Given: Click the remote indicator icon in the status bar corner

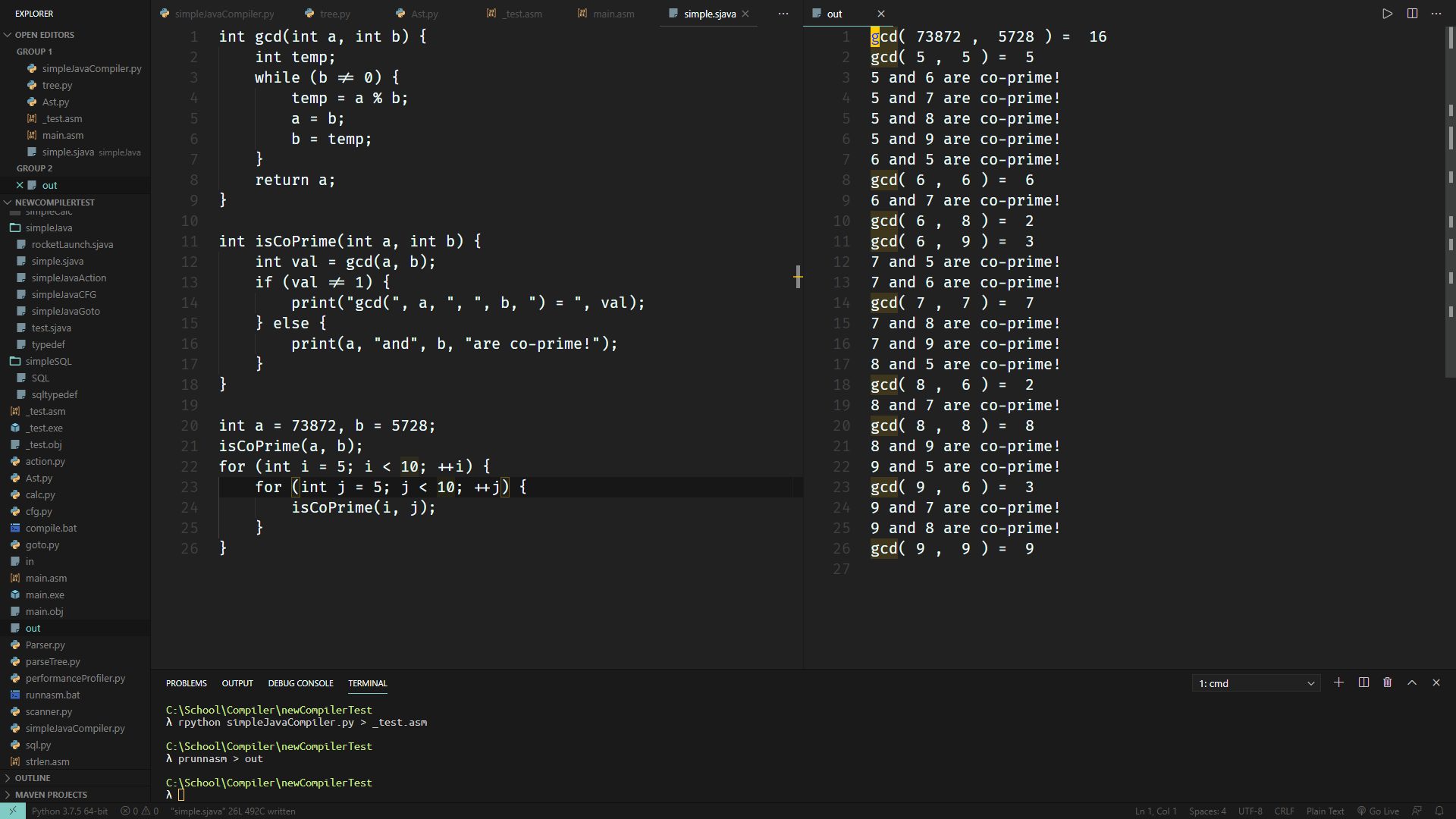Looking at the screenshot, I should click(13, 811).
